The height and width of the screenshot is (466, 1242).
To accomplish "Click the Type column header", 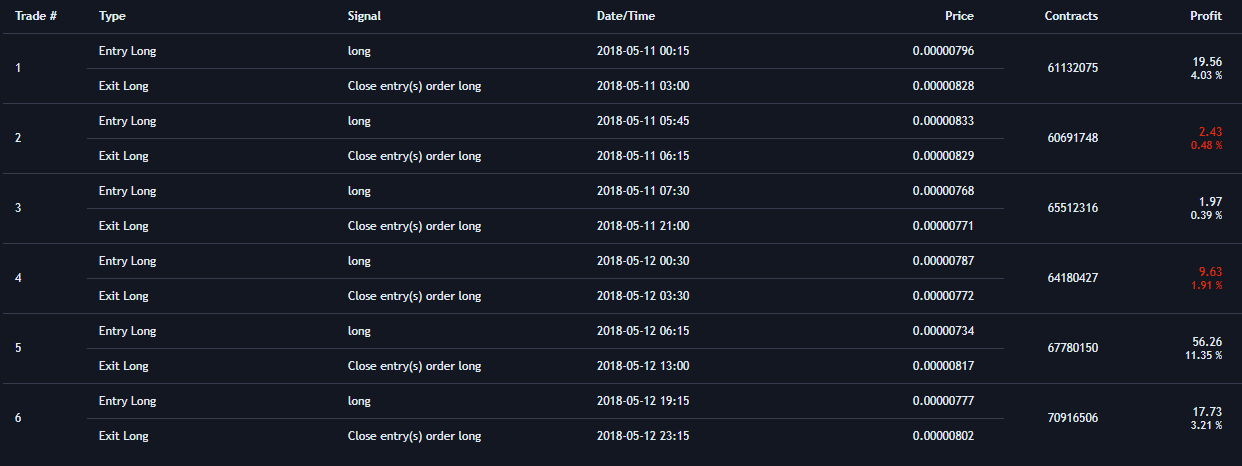I will point(112,16).
